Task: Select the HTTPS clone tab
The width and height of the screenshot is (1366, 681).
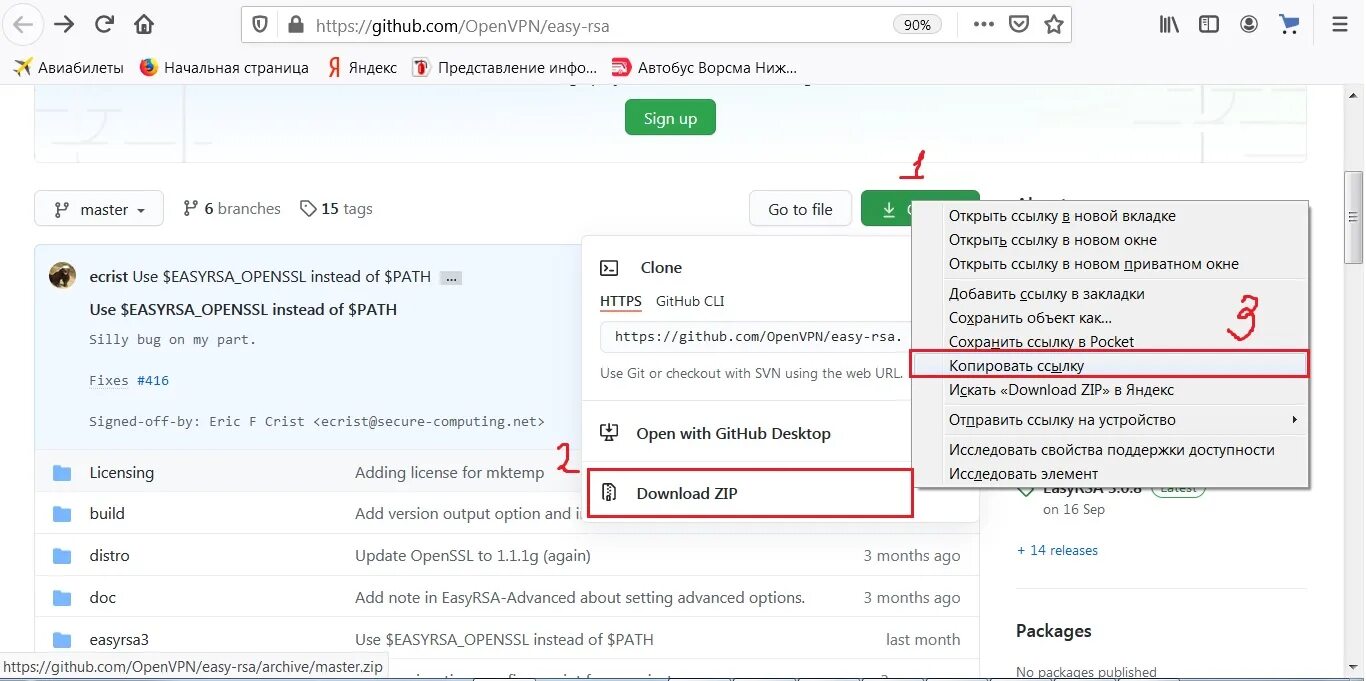Action: coord(621,301)
